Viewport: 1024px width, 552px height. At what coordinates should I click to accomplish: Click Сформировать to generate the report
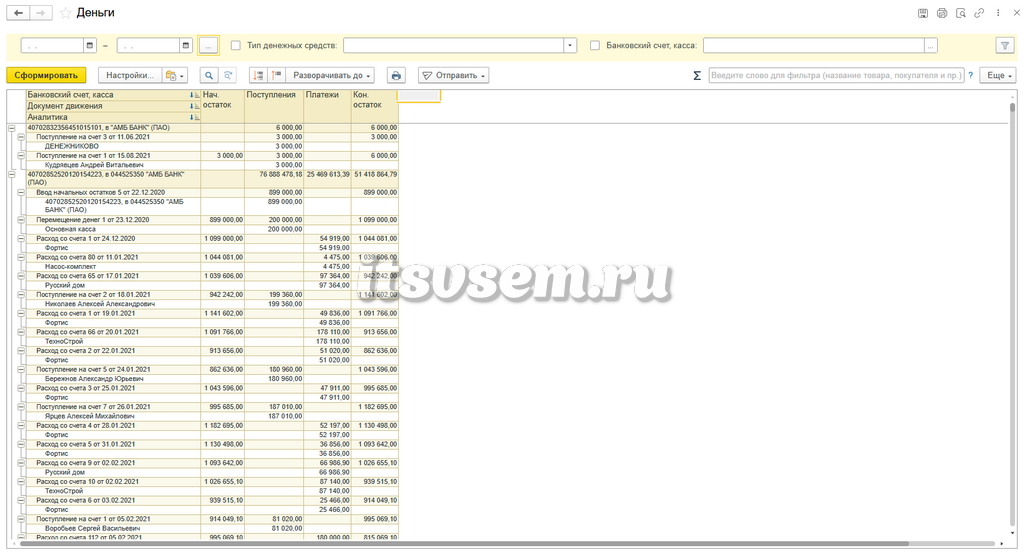(x=46, y=75)
